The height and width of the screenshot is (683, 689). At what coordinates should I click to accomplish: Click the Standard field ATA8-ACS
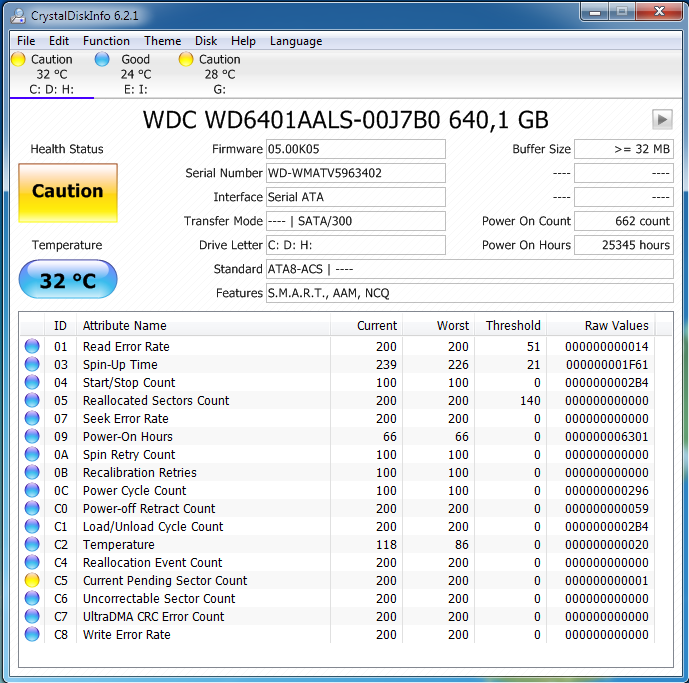click(x=470, y=269)
